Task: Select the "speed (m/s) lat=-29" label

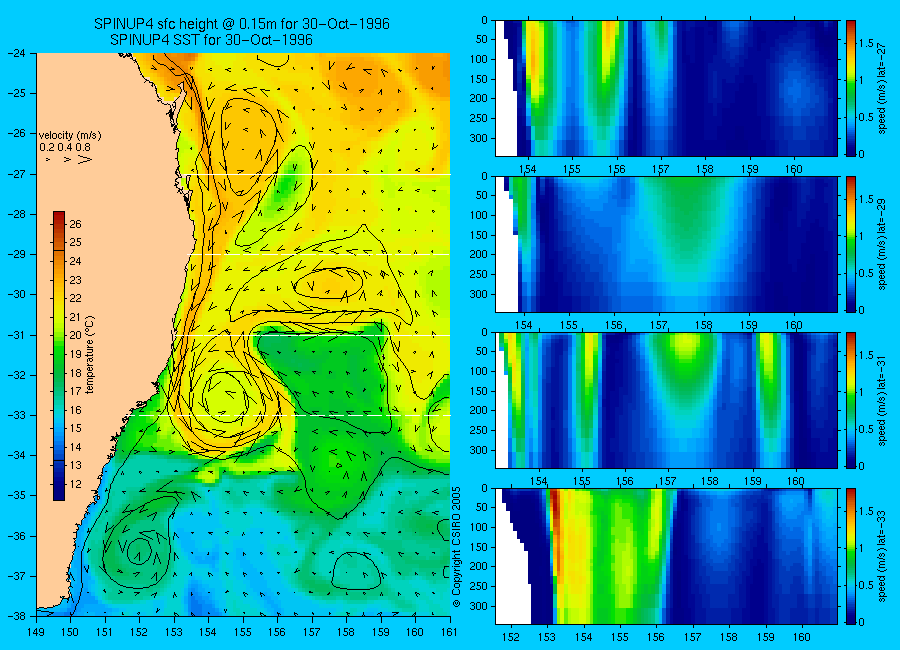Action: tap(882, 245)
